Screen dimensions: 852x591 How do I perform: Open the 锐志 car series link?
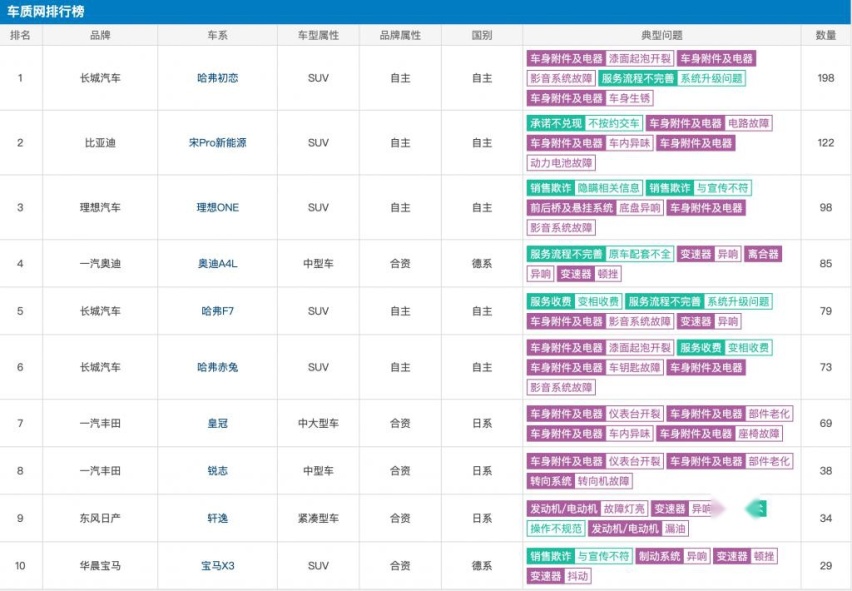(217, 470)
